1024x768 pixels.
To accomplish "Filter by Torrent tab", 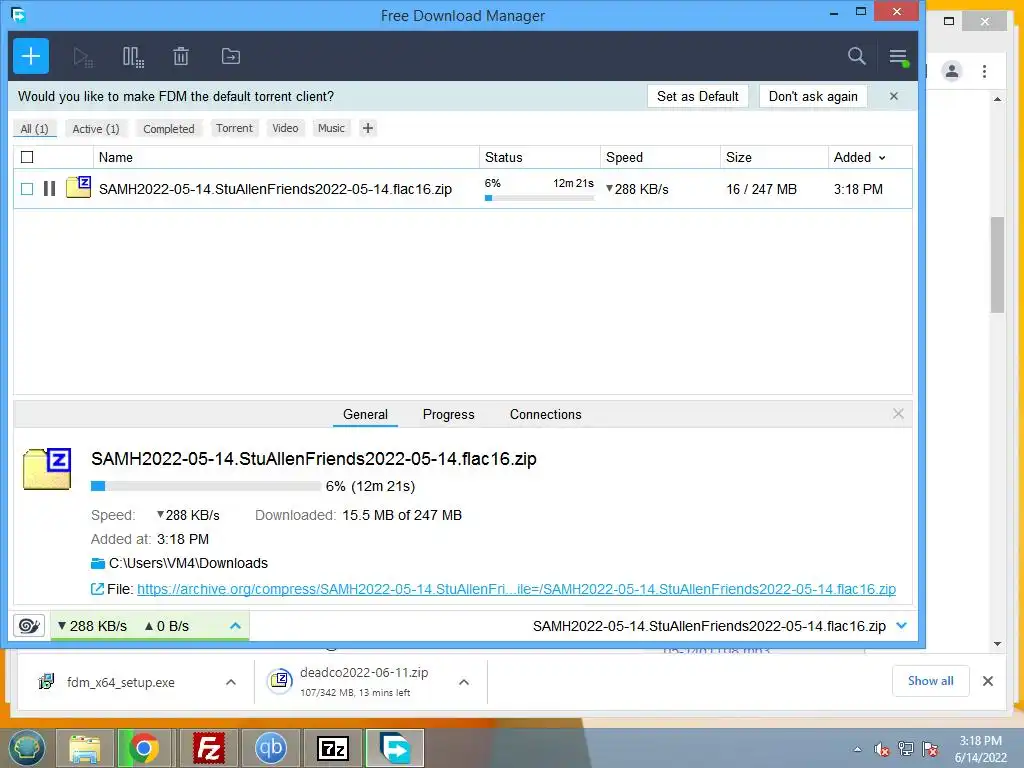I will (234, 128).
